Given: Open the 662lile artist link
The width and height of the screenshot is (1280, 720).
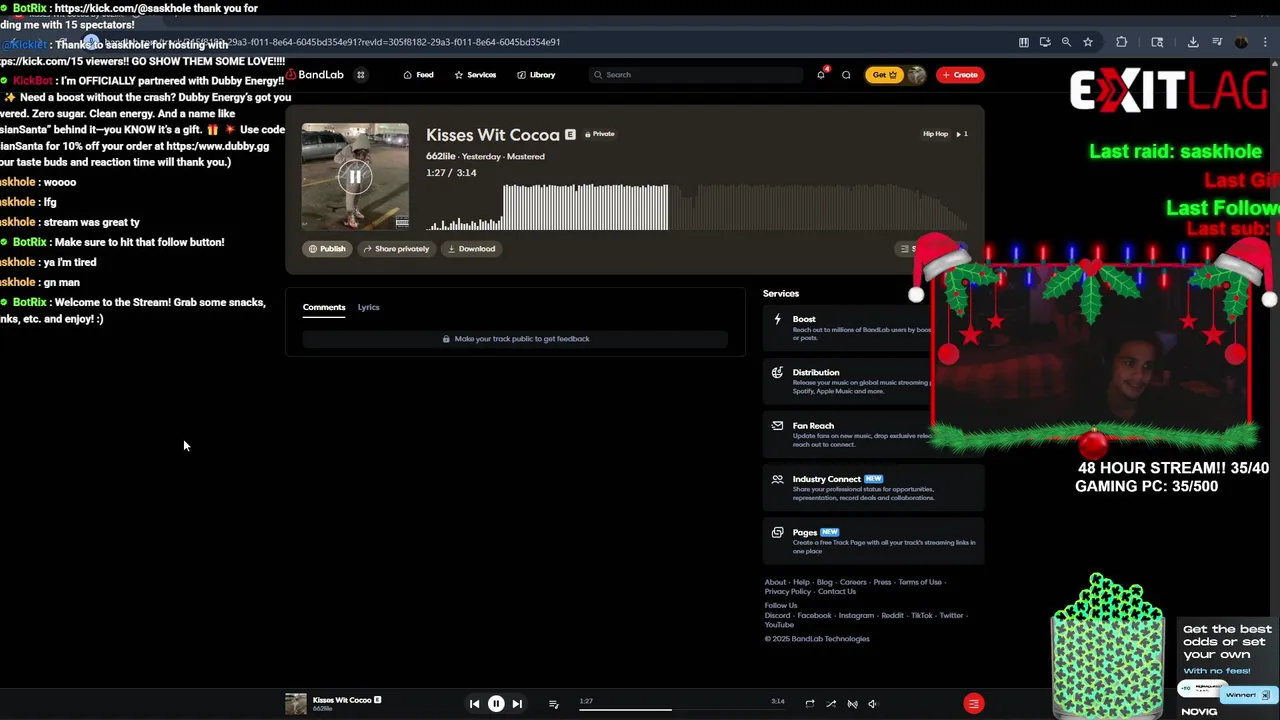Looking at the screenshot, I should pos(440,157).
